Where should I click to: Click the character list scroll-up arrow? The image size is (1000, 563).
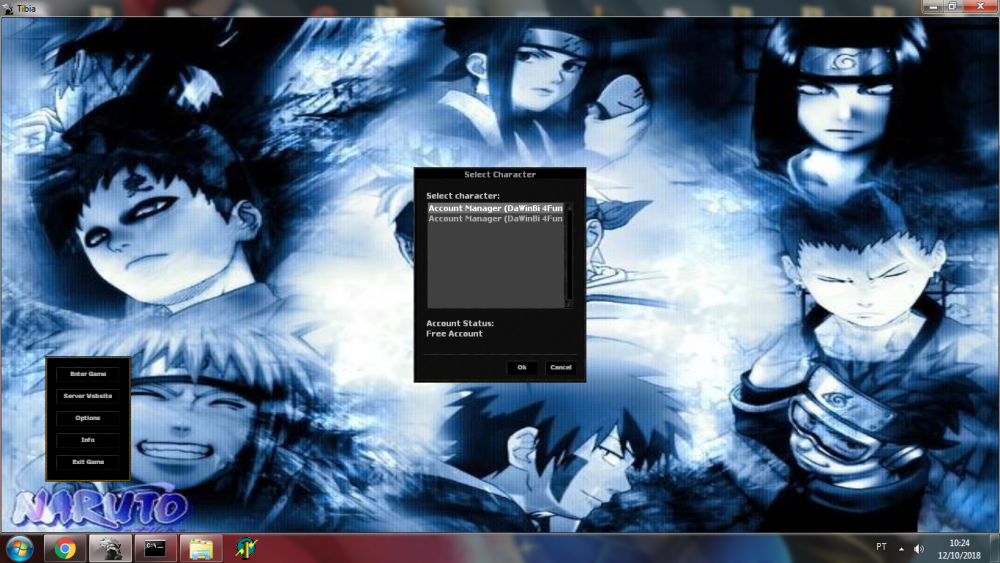coord(568,207)
